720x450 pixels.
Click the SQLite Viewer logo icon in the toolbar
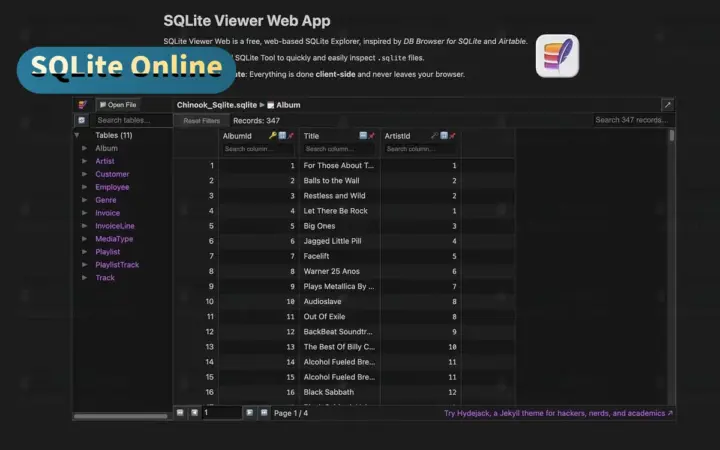pyautogui.click(x=82, y=105)
